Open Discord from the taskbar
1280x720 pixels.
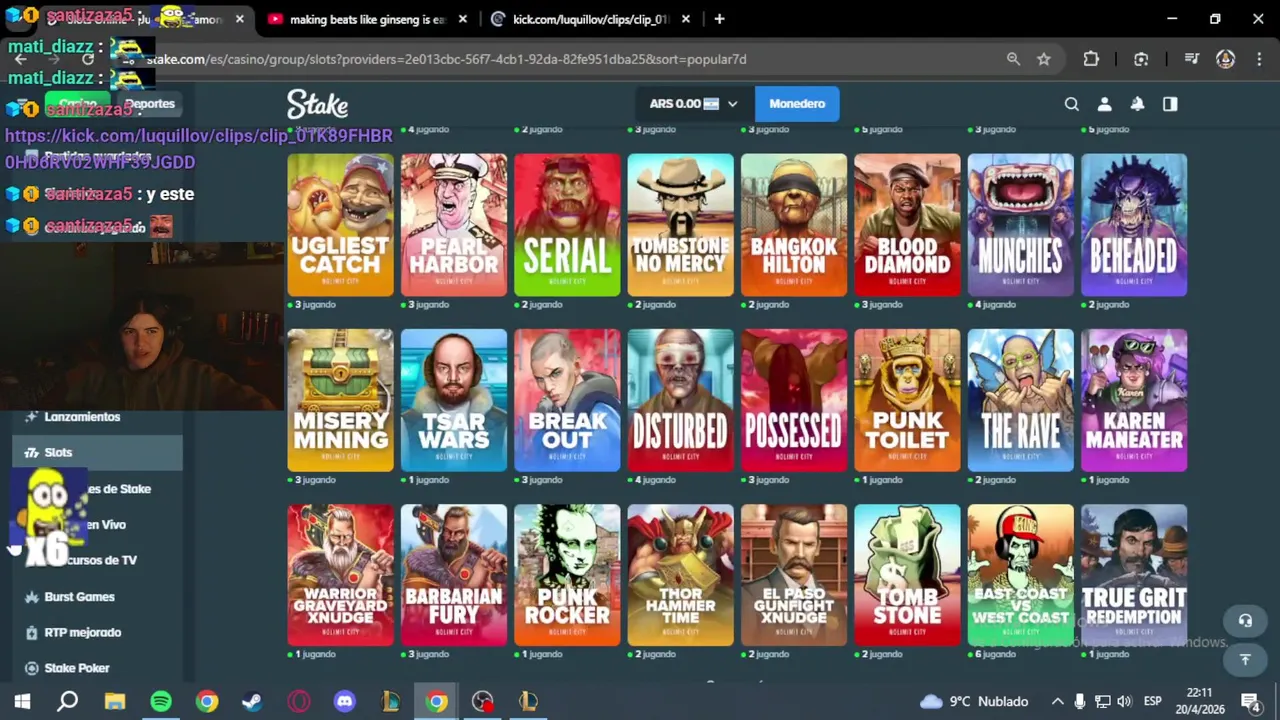pyautogui.click(x=345, y=702)
